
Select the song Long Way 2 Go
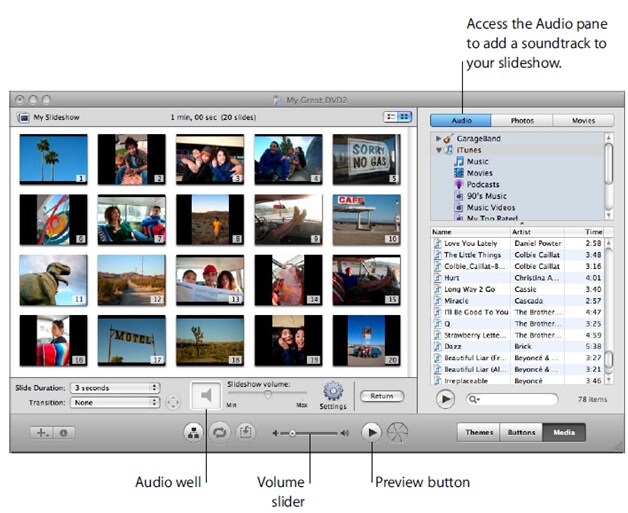pyautogui.click(x=518, y=290)
